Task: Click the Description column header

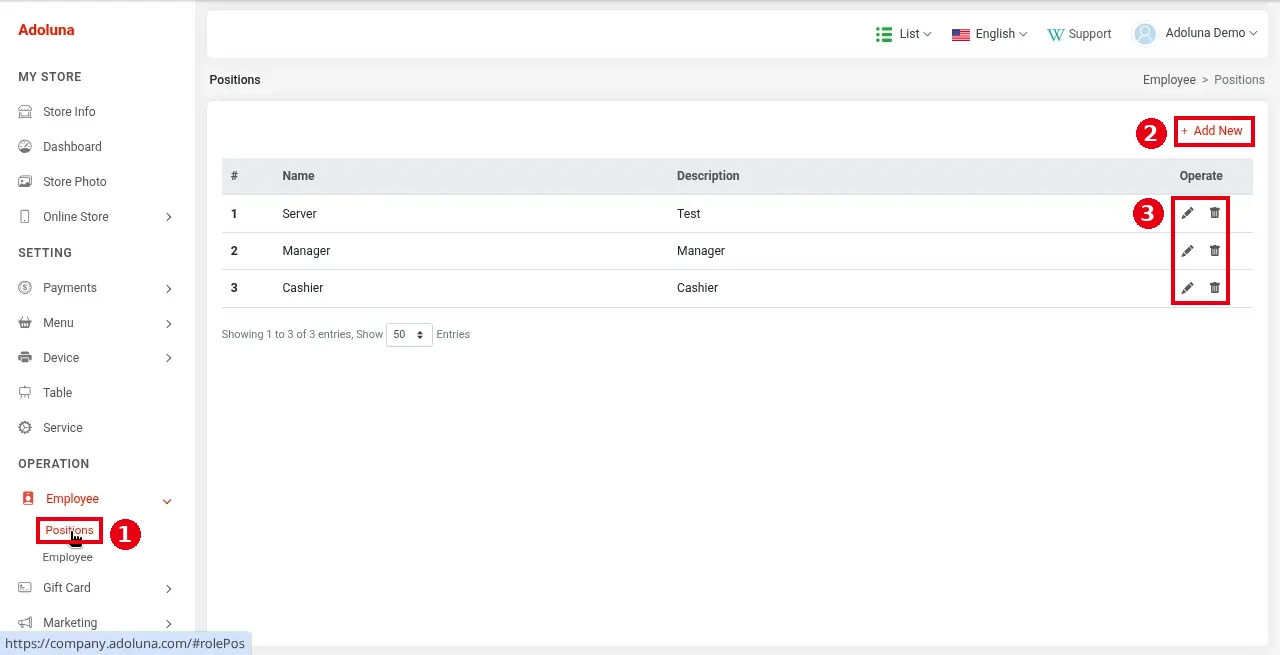Action: [708, 176]
